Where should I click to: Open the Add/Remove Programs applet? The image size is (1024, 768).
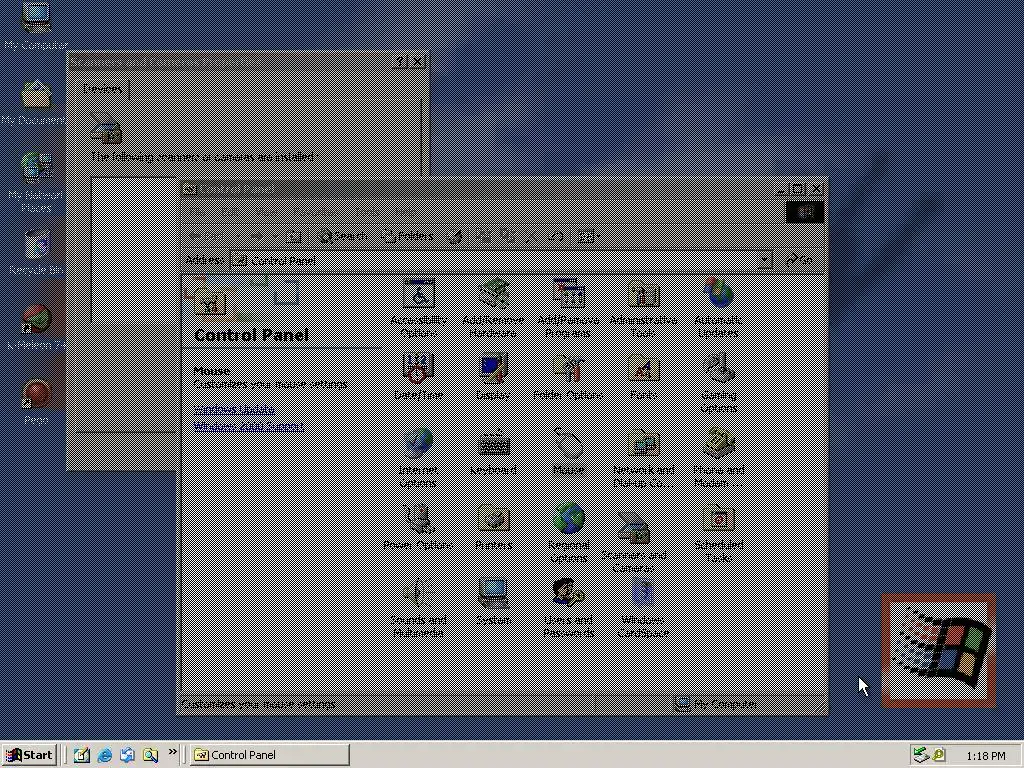(x=568, y=308)
